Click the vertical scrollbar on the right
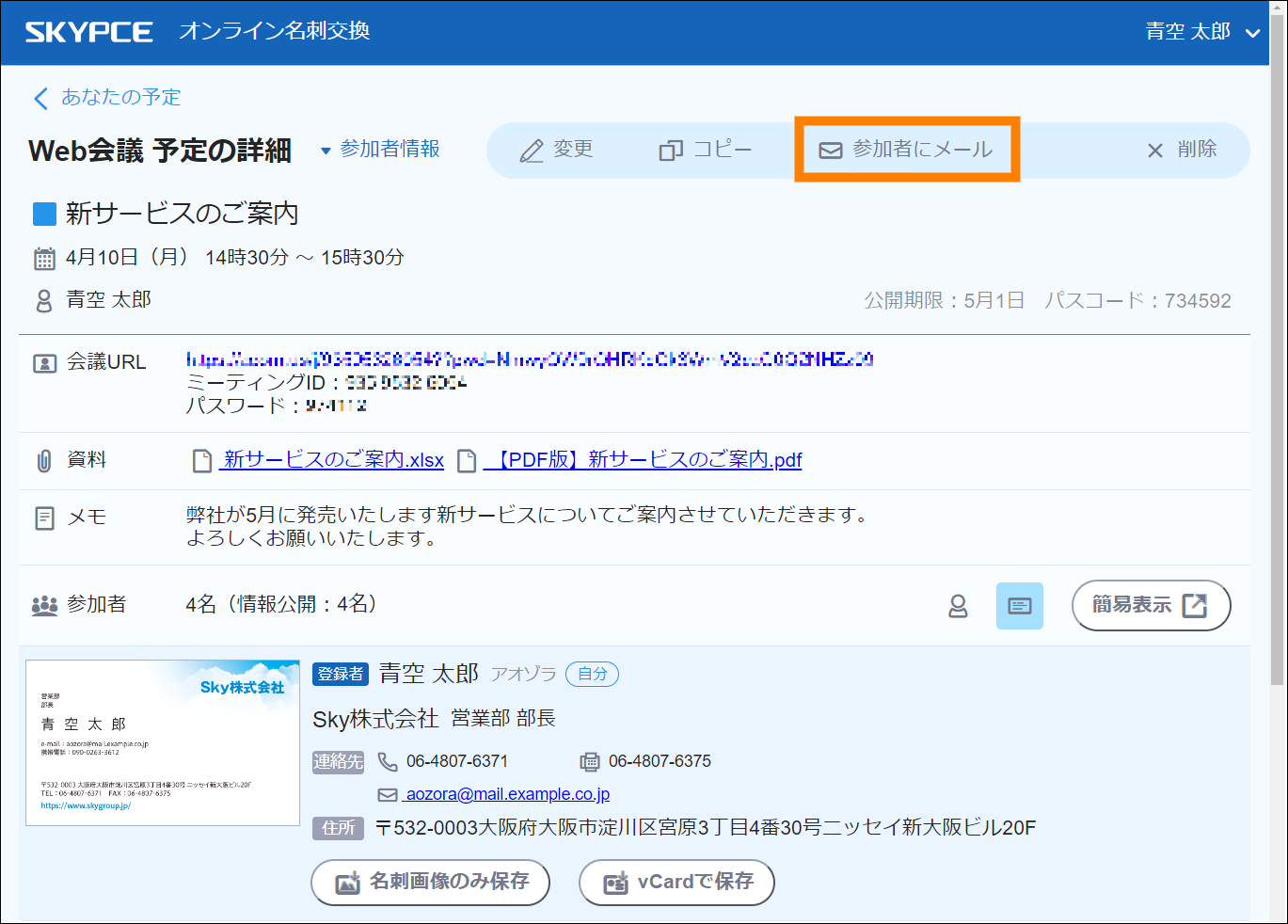Screen dimensions: 1288x924 pos(1277,376)
